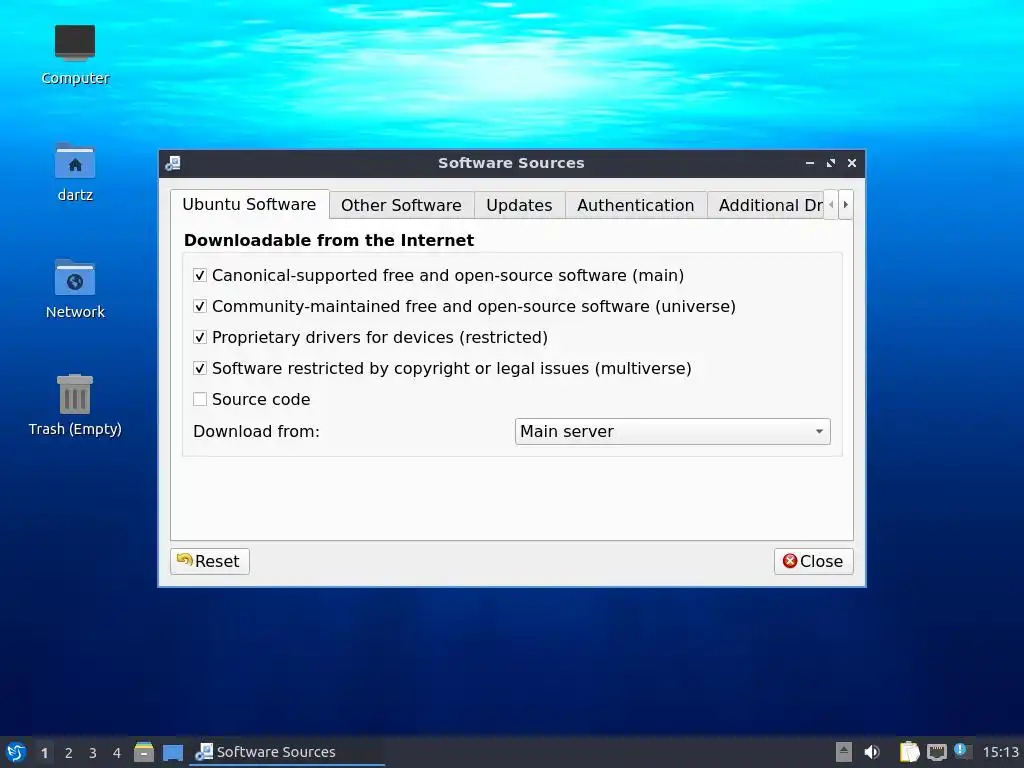The height and width of the screenshot is (768, 1024).
Task: Click the Reset button
Action: coord(210,562)
